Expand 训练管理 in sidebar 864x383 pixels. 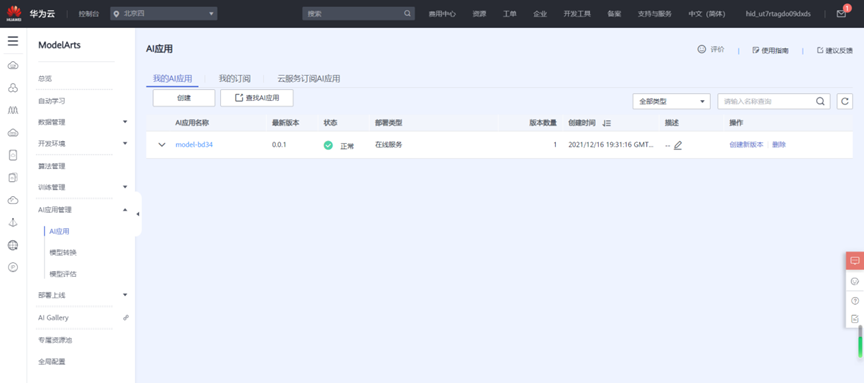[125, 187]
